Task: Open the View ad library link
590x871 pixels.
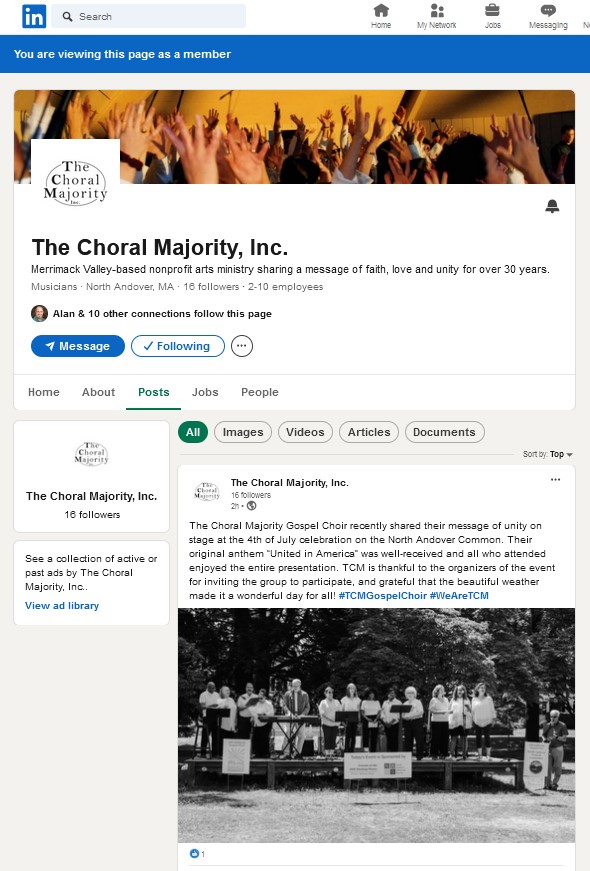Action: pos(62,605)
